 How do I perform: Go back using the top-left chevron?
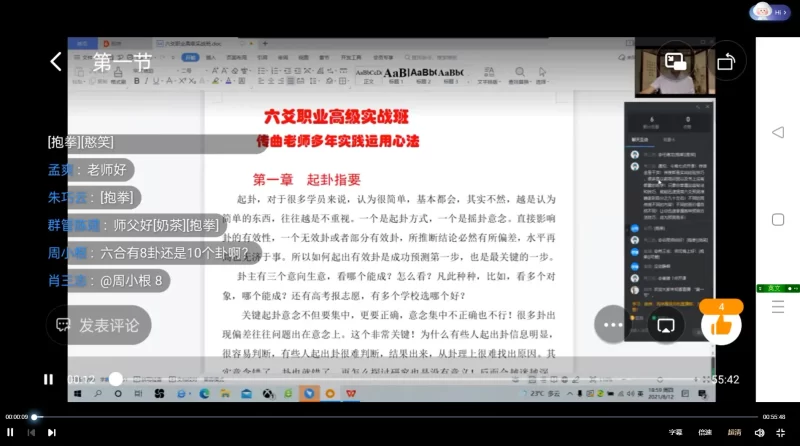click(x=56, y=62)
